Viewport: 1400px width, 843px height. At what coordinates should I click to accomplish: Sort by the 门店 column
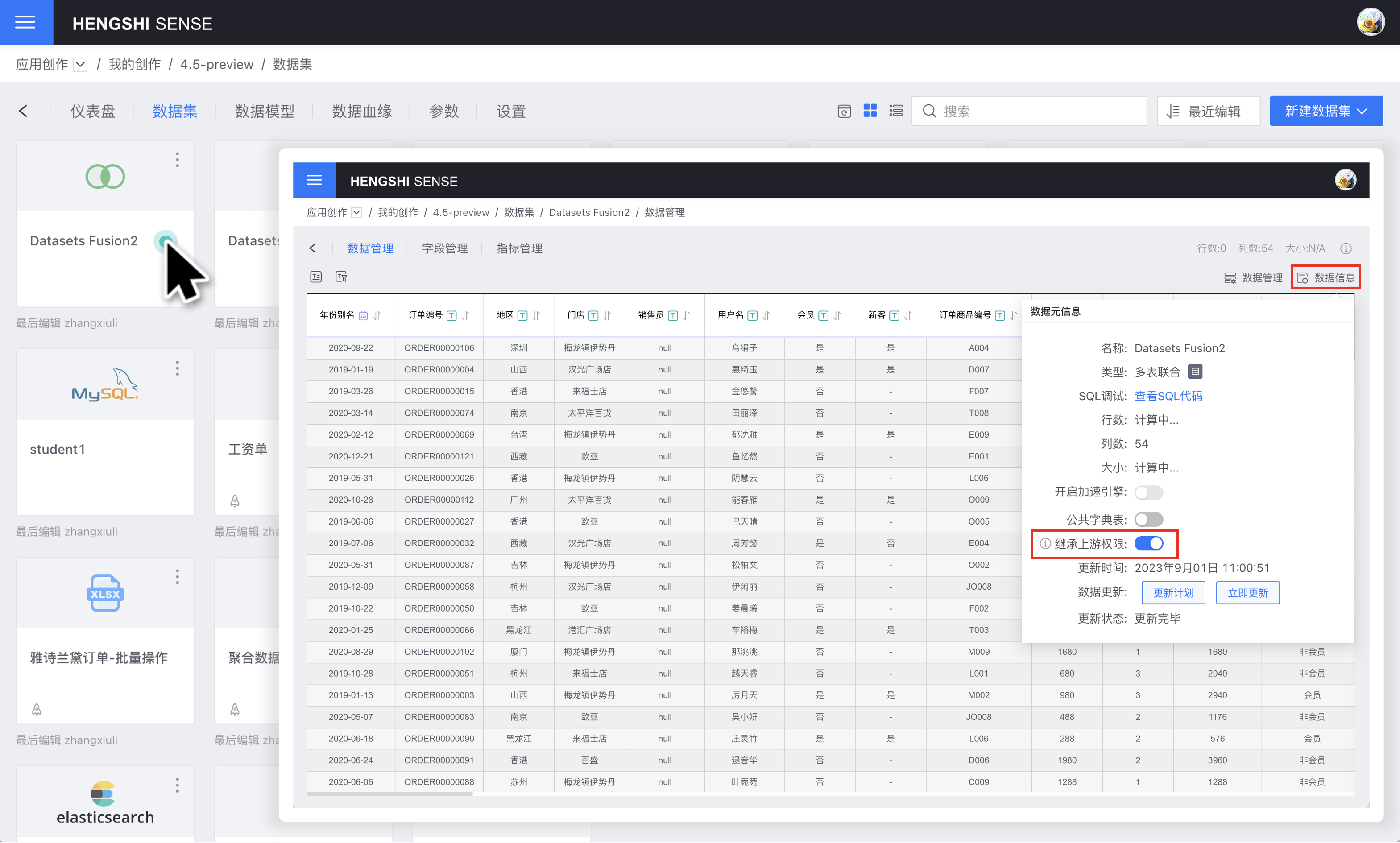point(607,315)
